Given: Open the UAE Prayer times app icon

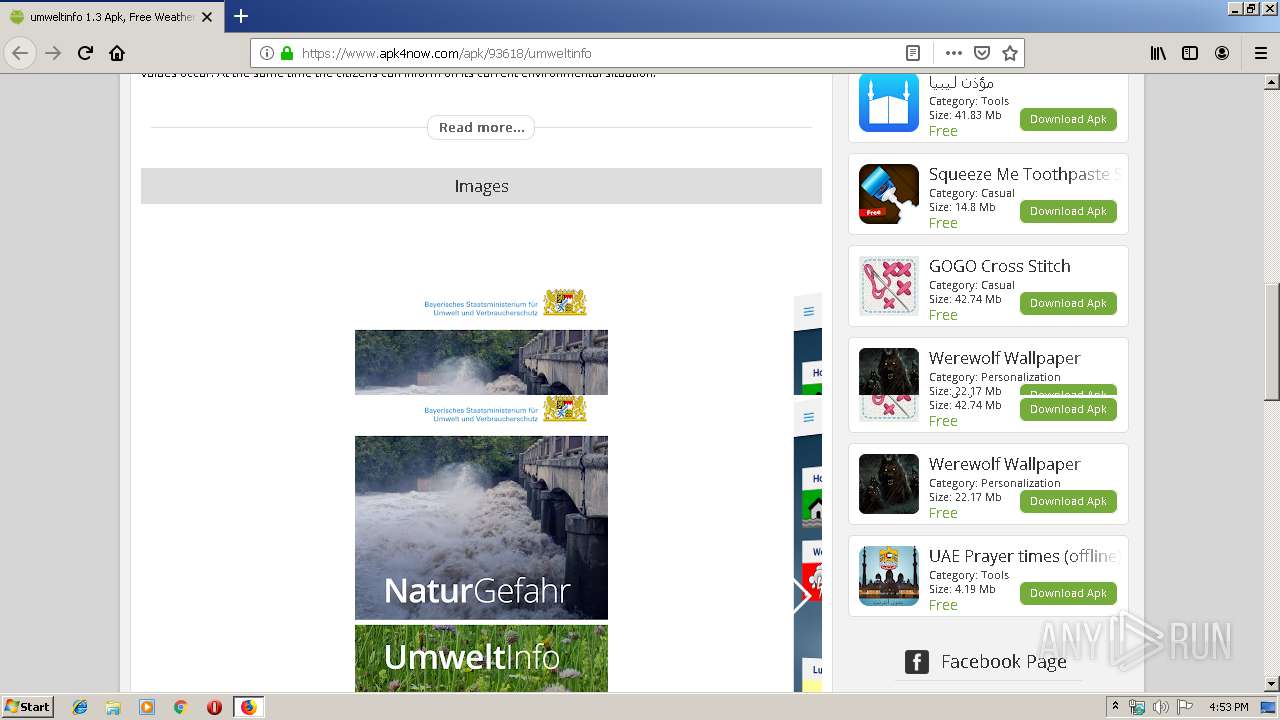Looking at the screenshot, I should pos(889,576).
